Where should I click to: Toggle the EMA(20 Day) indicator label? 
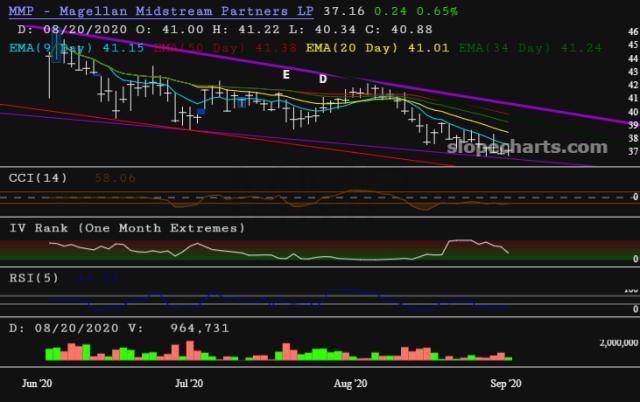347,47
